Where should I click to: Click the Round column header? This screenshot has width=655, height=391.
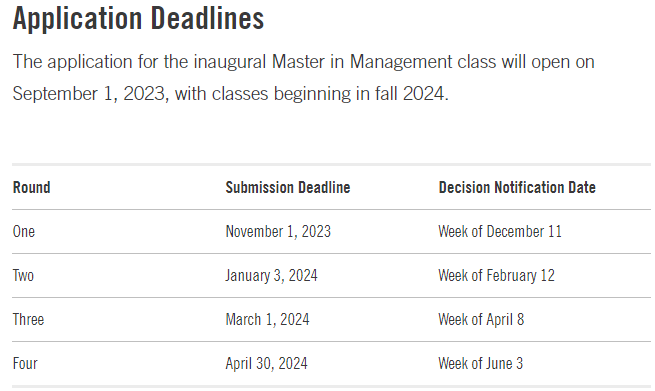pyautogui.click(x=32, y=187)
